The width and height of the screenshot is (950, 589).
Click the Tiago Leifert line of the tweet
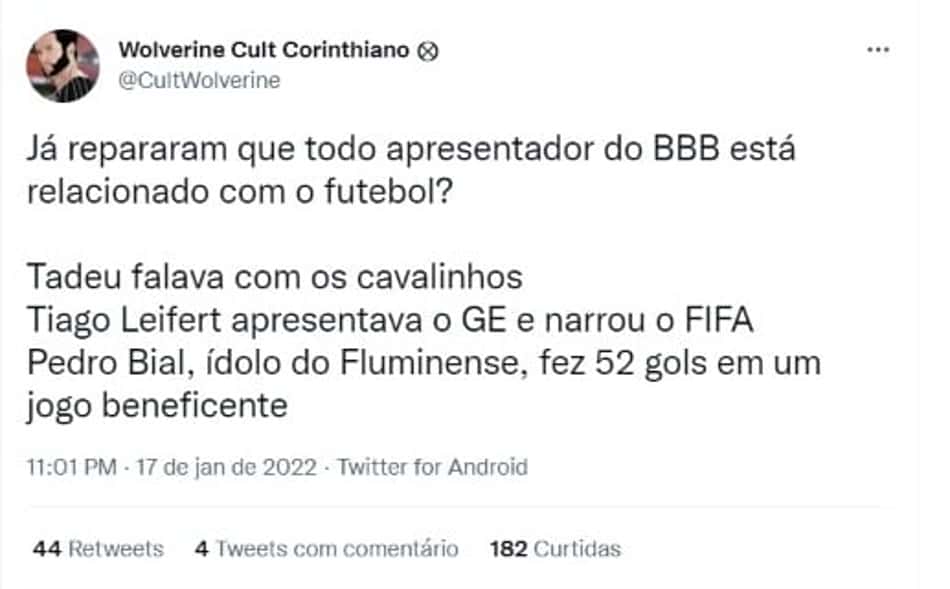tap(390, 320)
